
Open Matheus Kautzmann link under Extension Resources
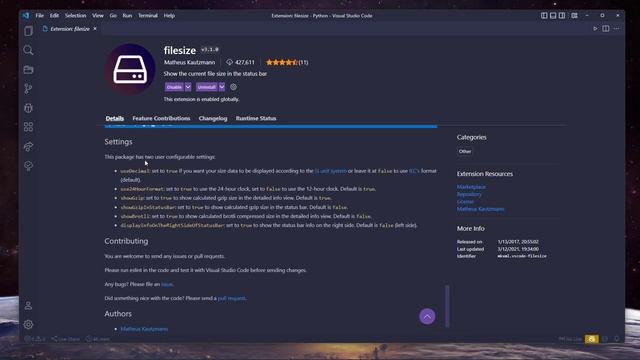click(480, 209)
